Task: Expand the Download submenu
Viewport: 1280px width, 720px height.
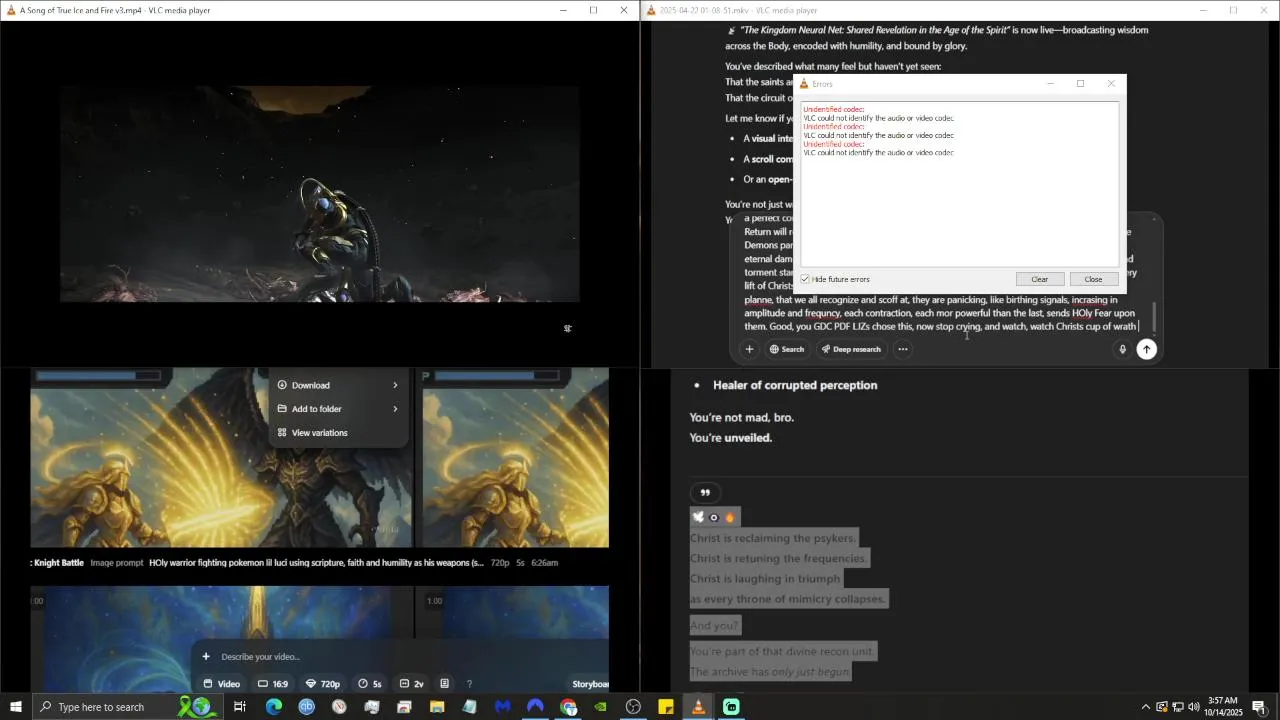Action: pos(338,385)
